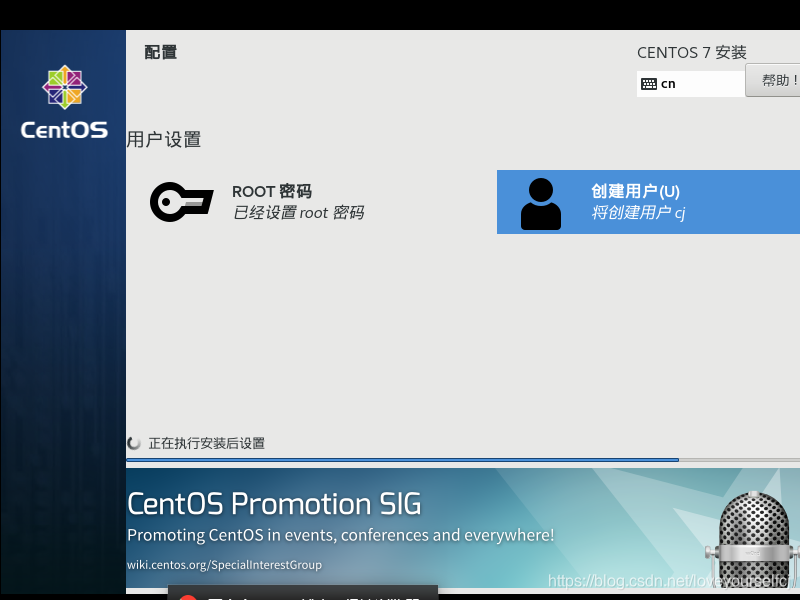The image size is (800, 600).
Task: Open the 帮助 help button
Action: point(772,80)
